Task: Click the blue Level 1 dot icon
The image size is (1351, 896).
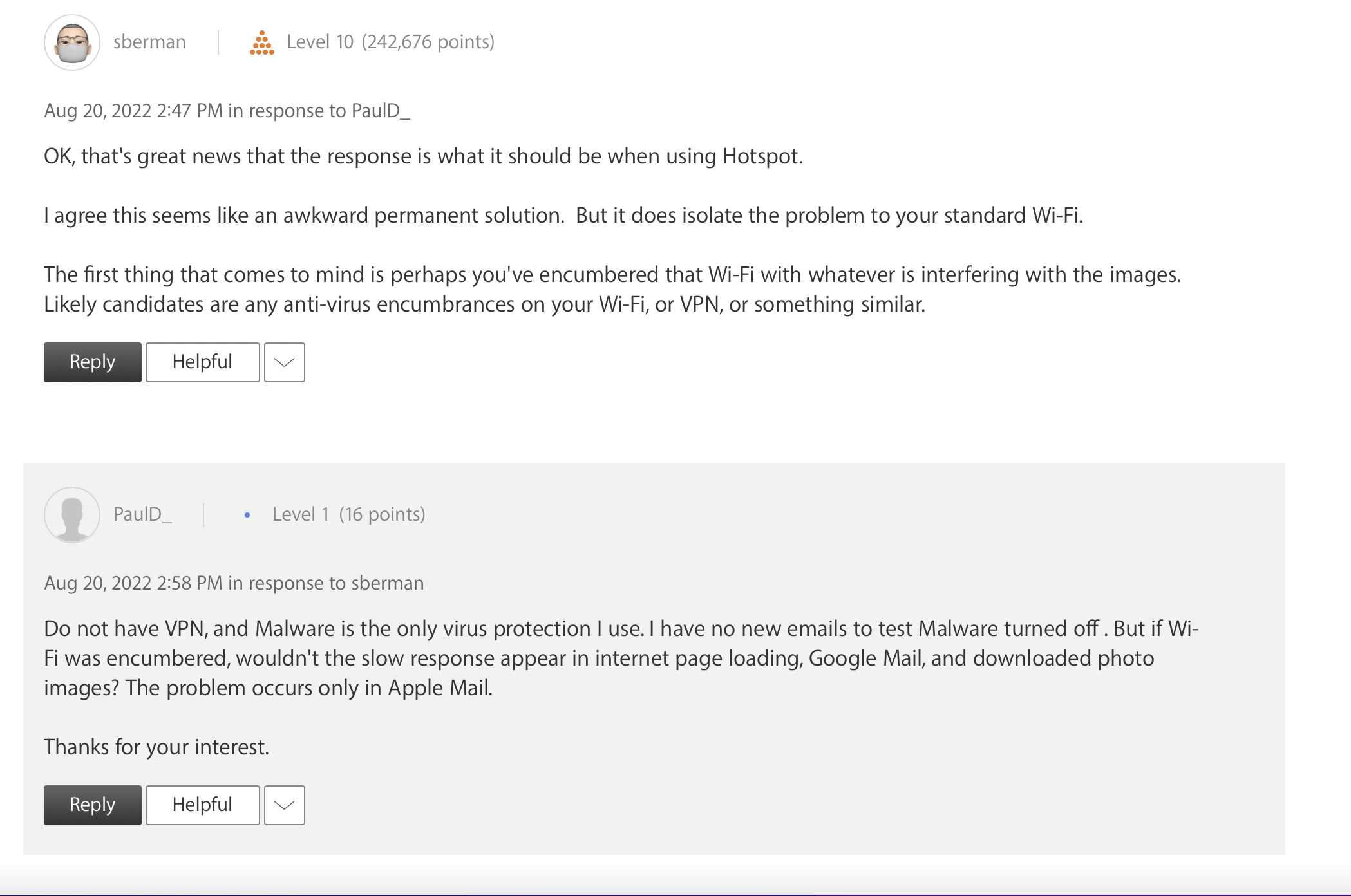Action: (247, 515)
